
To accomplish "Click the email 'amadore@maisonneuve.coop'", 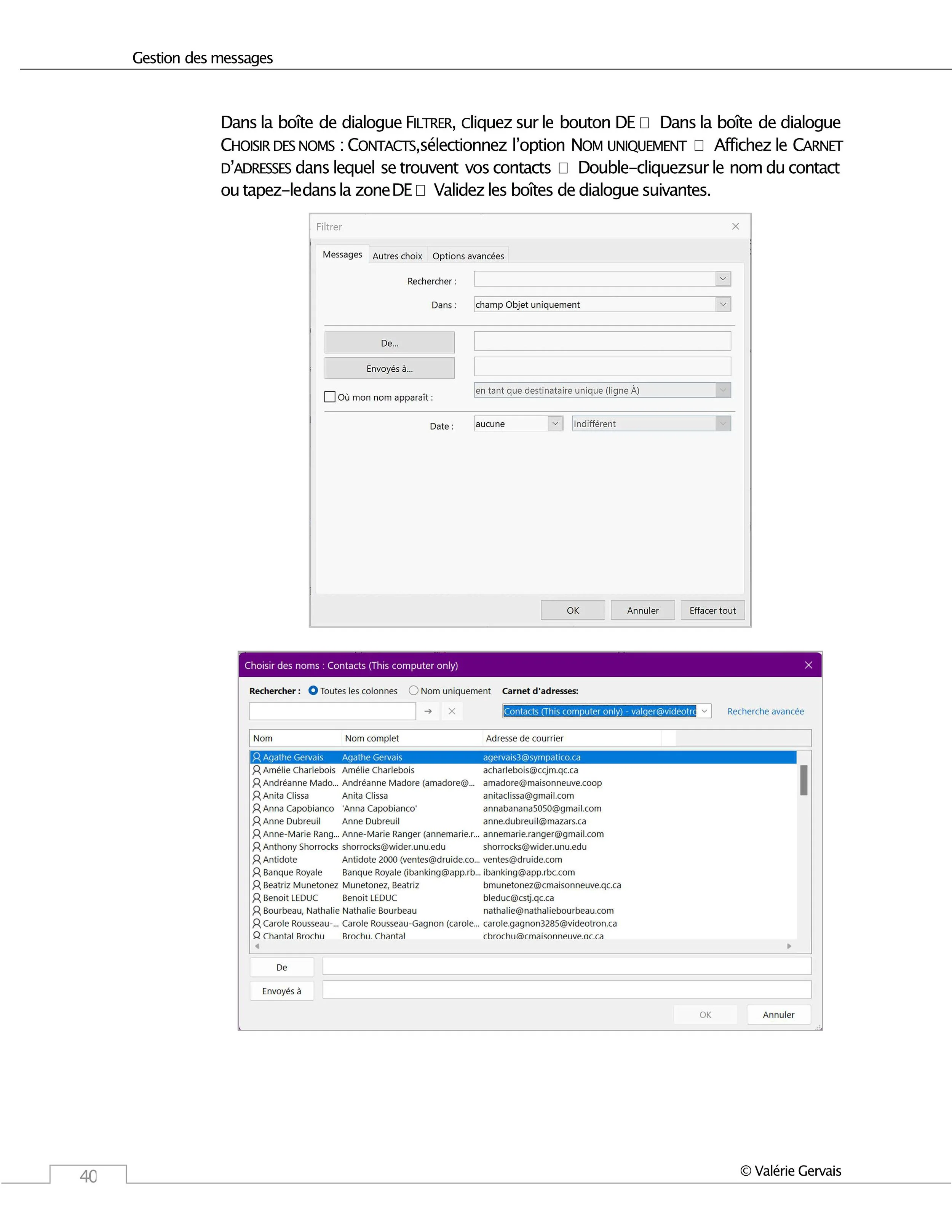I will pyautogui.click(x=543, y=783).
